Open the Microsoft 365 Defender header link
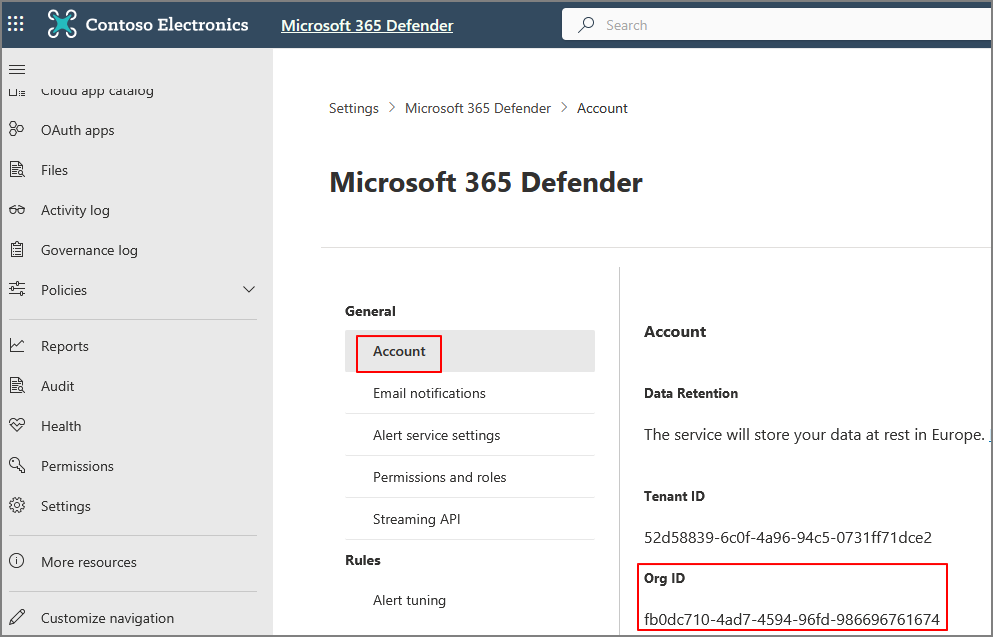Screen dimensions: 993x637 point(367,25)
